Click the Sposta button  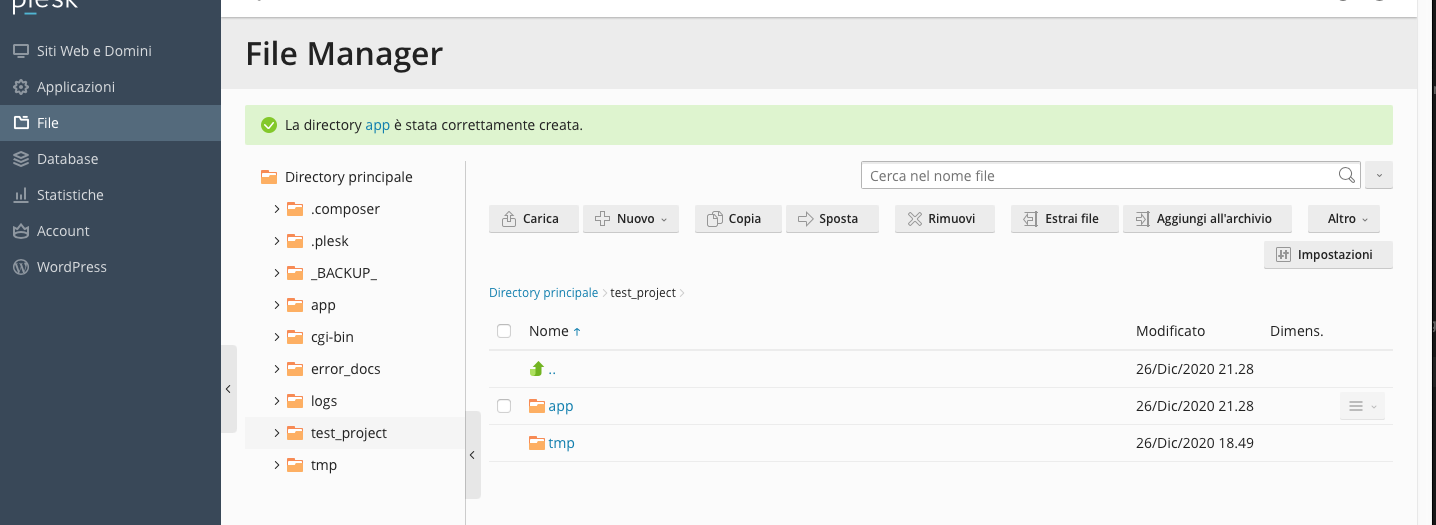tap(833, 219)
